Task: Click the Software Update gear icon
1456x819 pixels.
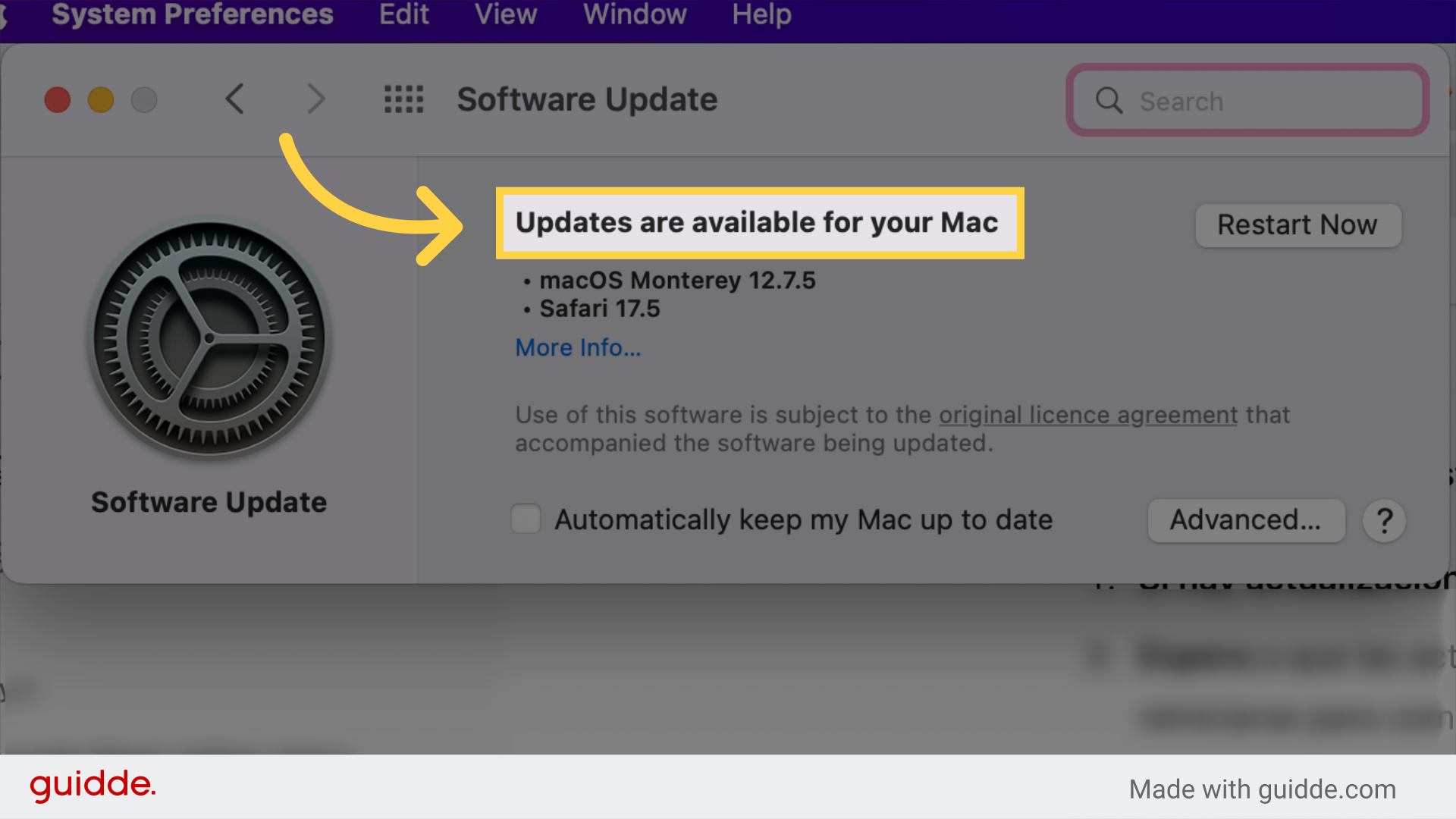Action: tap(209, 339)
